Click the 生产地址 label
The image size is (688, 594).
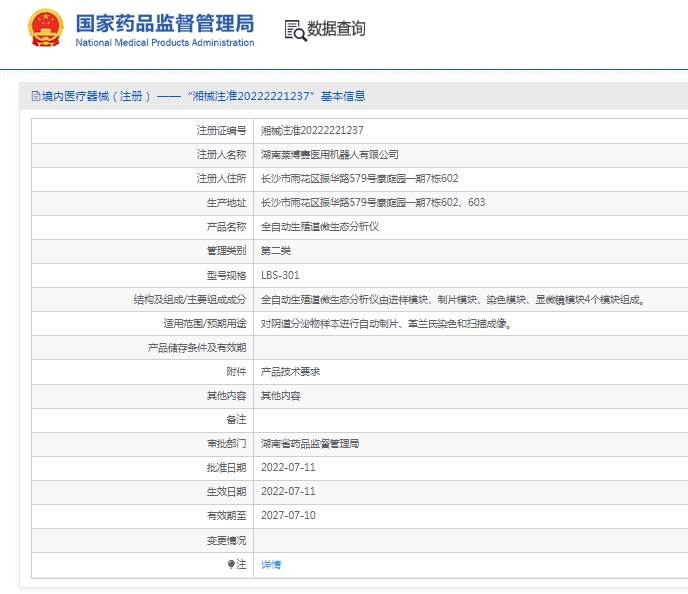(226, 203)
